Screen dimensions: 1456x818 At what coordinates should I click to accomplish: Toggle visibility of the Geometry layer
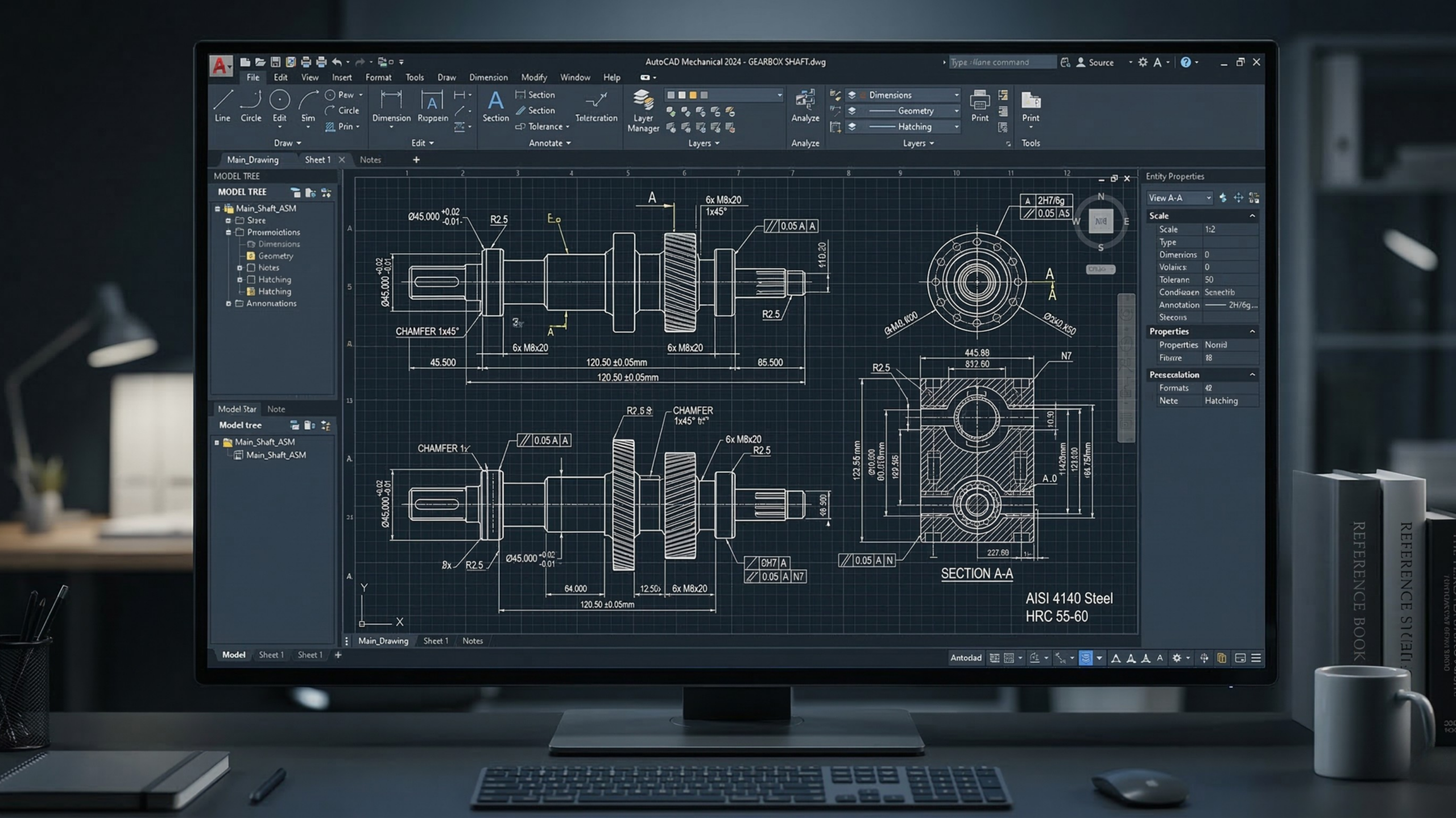851,111
